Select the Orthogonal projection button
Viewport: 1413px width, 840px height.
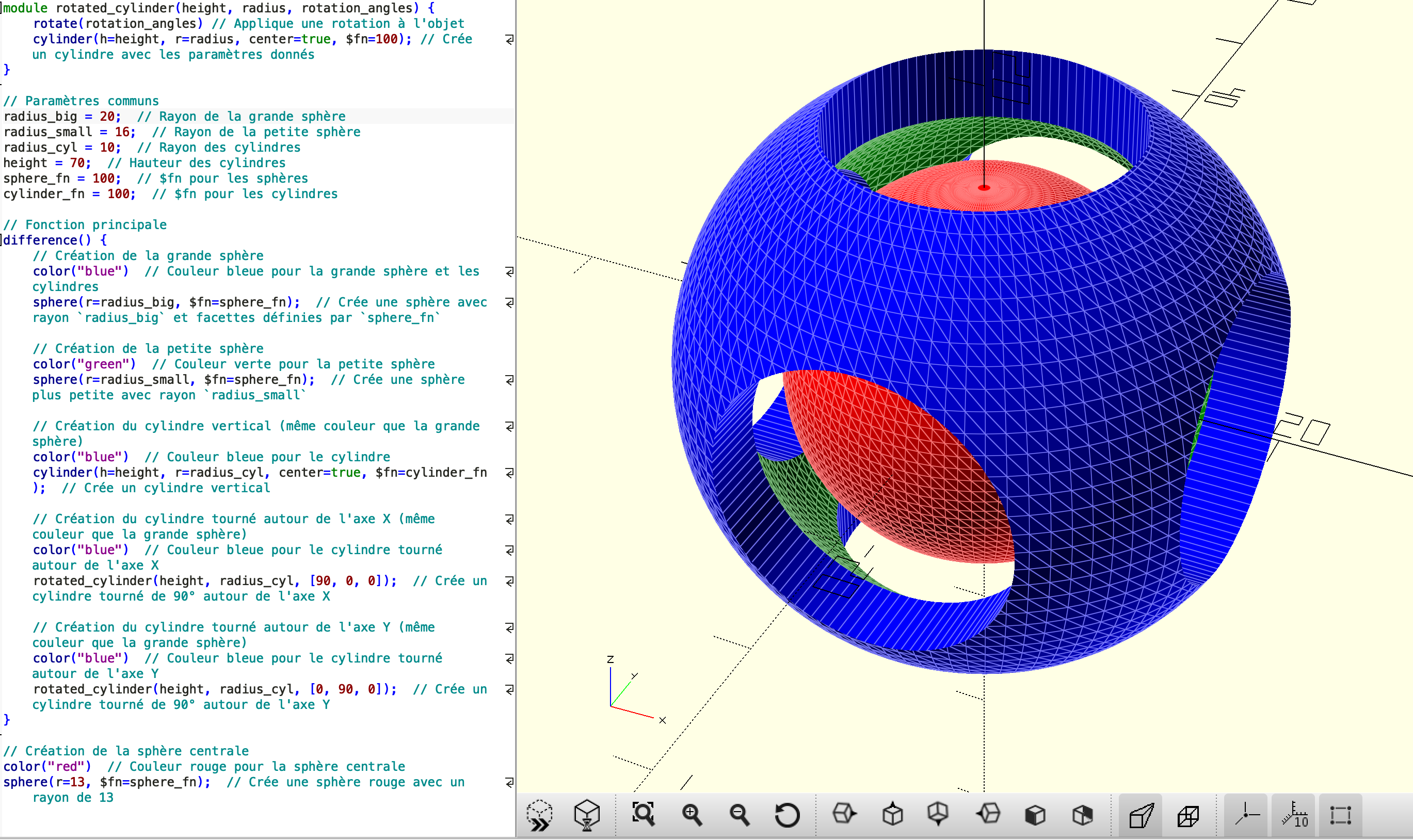coord(1189,815)
